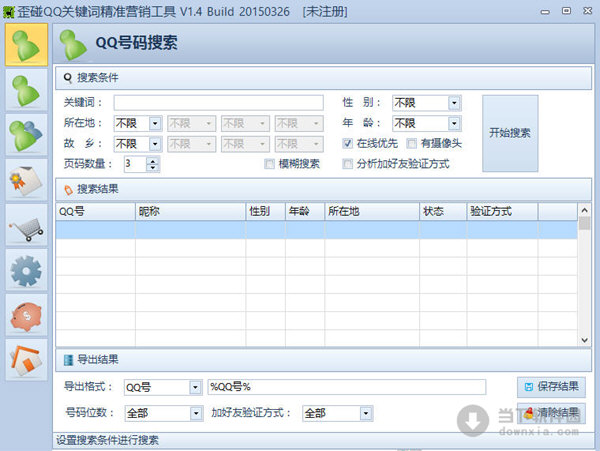Minimize the application window
The image size is (600, 451).
[545, 12]
